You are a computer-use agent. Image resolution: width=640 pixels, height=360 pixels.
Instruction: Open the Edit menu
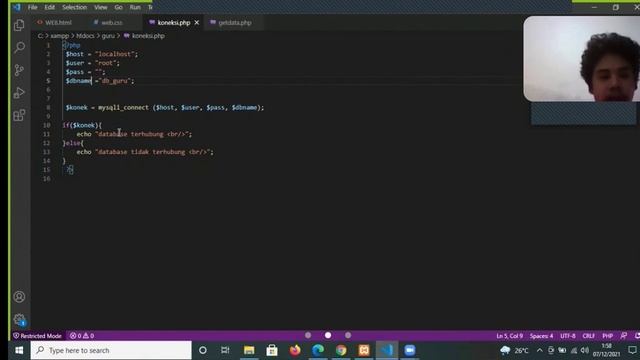49,7
